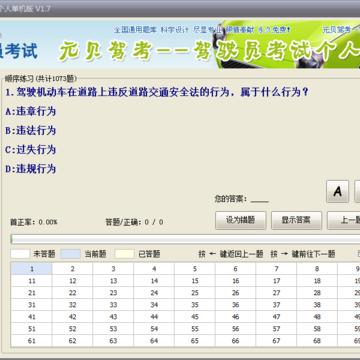Select option D:违规行为
This screenshot has height=360, width=360.
(31, 169)
